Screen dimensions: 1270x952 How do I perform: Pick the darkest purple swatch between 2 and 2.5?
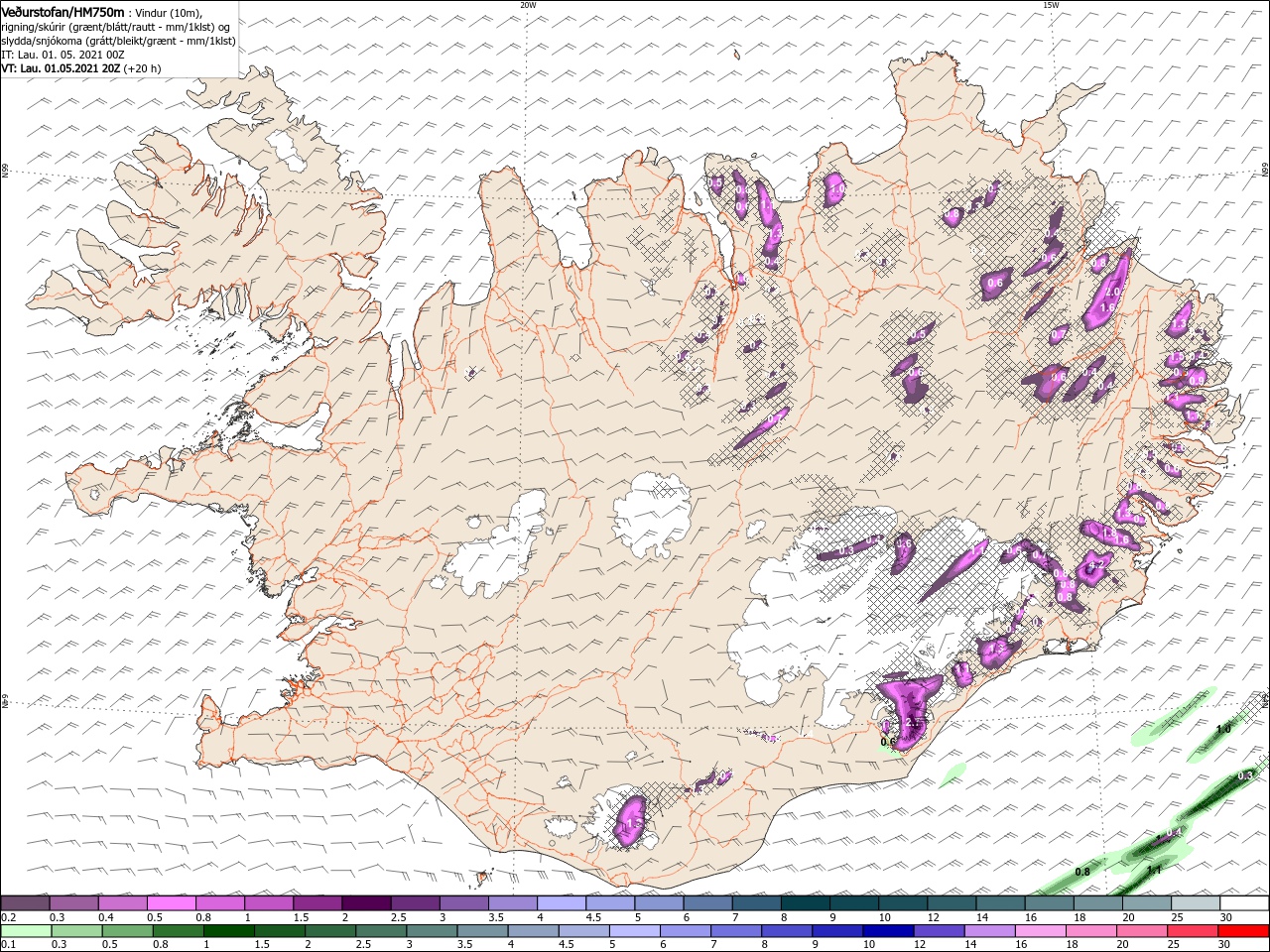click(366, 904)
